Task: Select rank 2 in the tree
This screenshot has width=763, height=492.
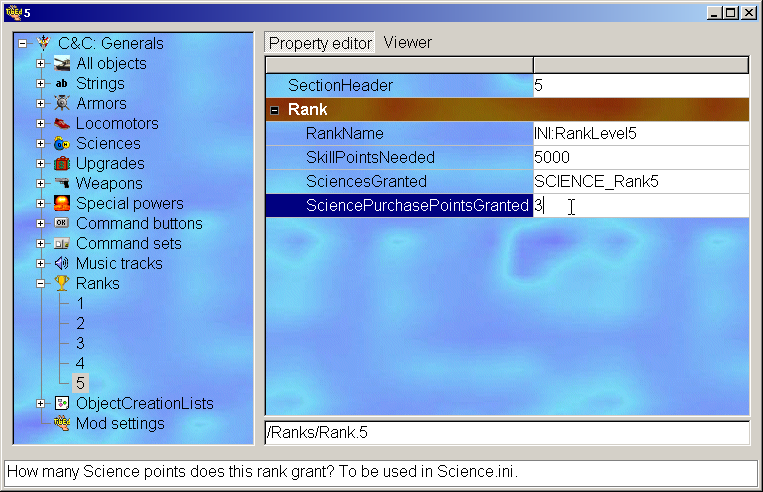Action: (x=80, y=323)
